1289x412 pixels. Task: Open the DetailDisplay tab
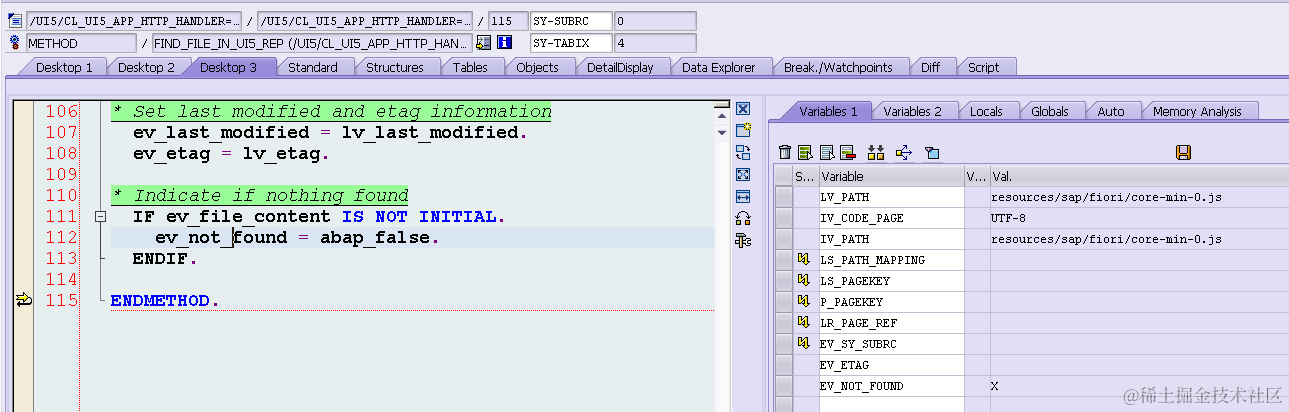point(620,67)
